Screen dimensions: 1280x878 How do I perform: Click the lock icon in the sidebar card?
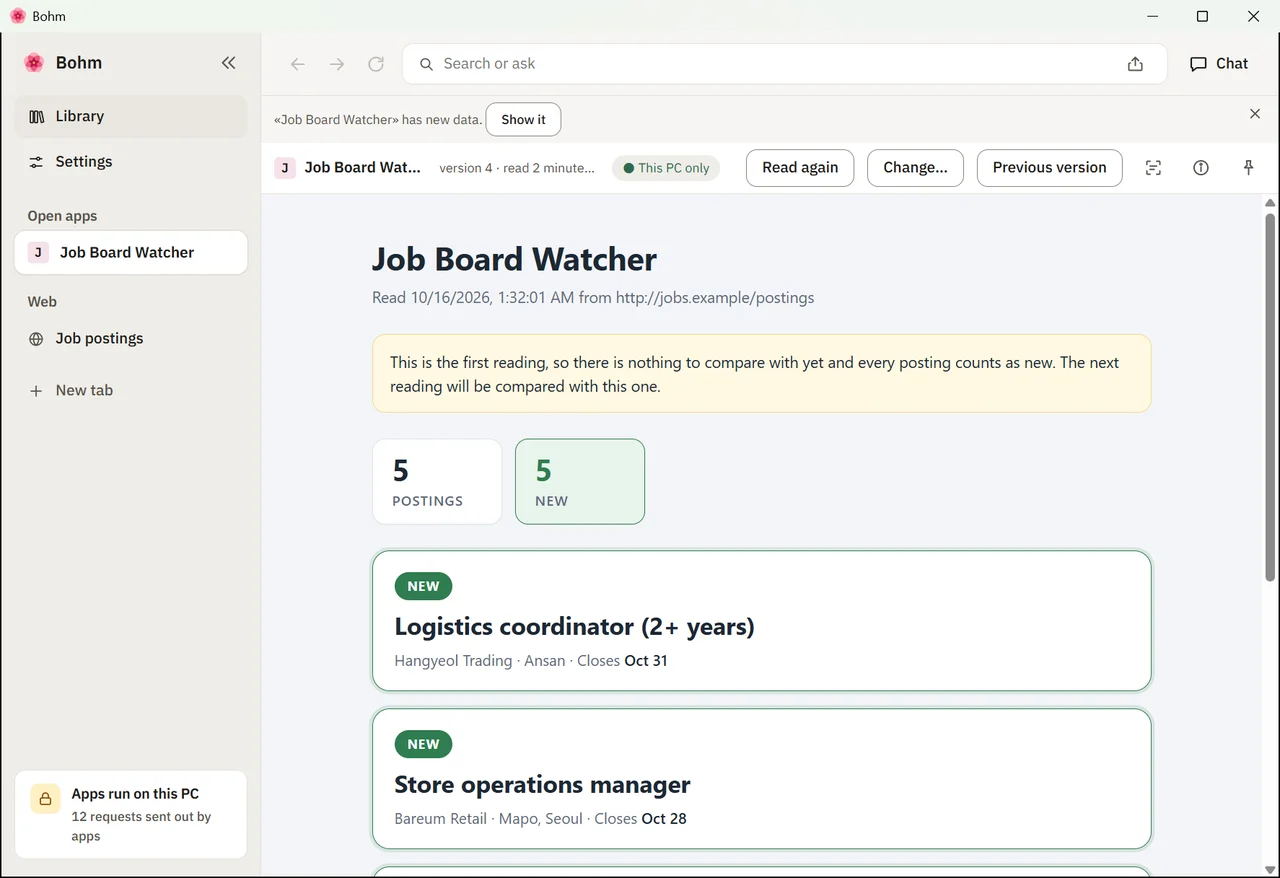click(x=45, y=799)
